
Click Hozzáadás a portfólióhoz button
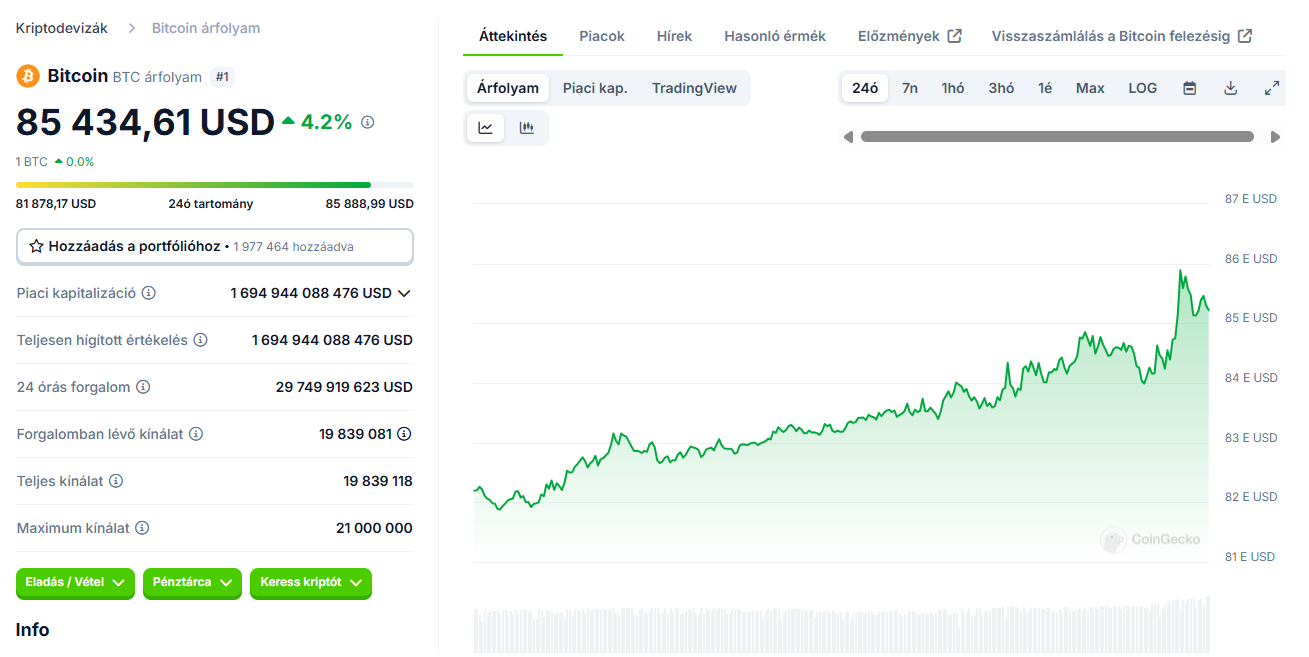[215, 246]
